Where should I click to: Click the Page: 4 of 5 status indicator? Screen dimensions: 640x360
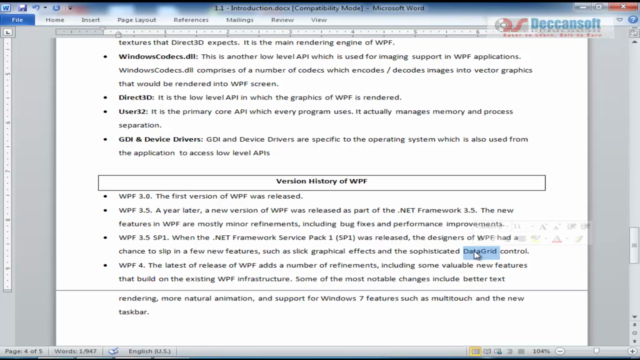click(x=23, y=351)
